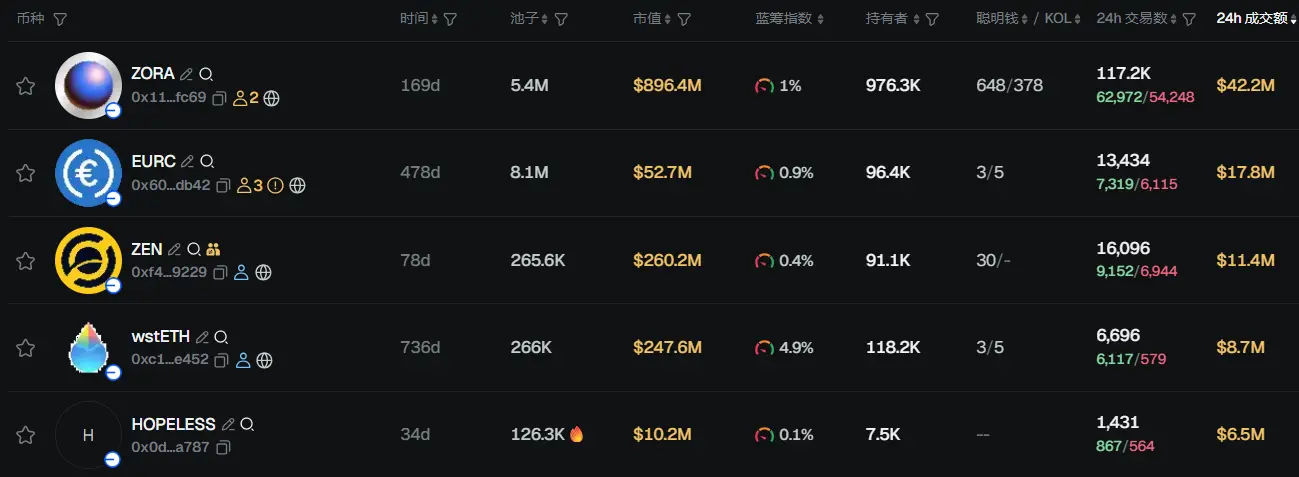This screenshot has height=477, width=1299.
Task: Star the HOPELESS token row
Action: click(x=26, y=435)
